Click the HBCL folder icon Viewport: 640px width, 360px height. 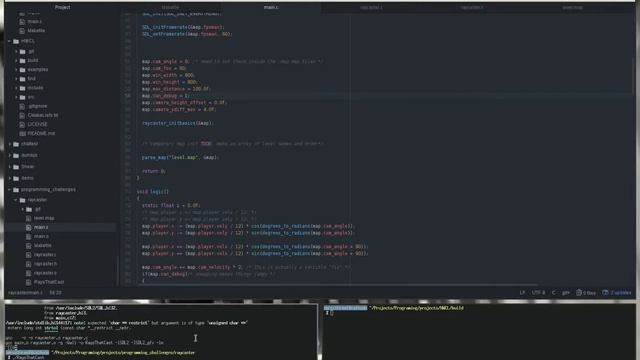click(x=16, y=41)
